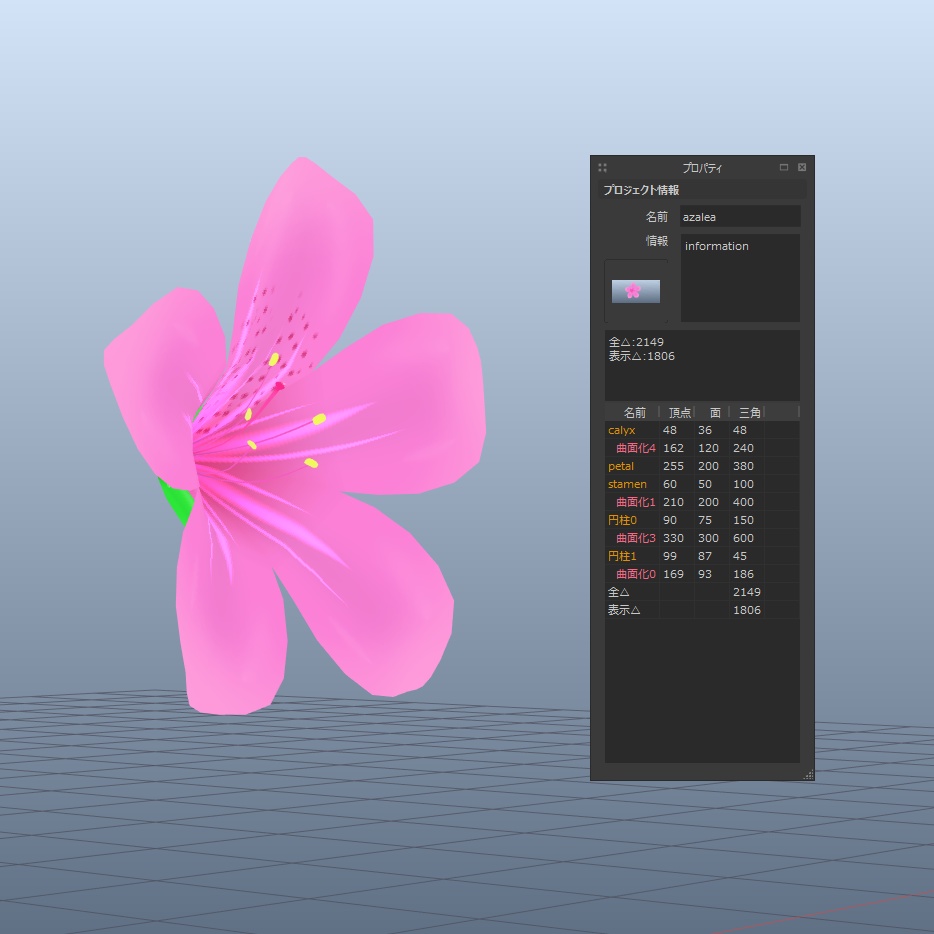
Task: Select the 円柱1 object row
Action: [622, 556]
